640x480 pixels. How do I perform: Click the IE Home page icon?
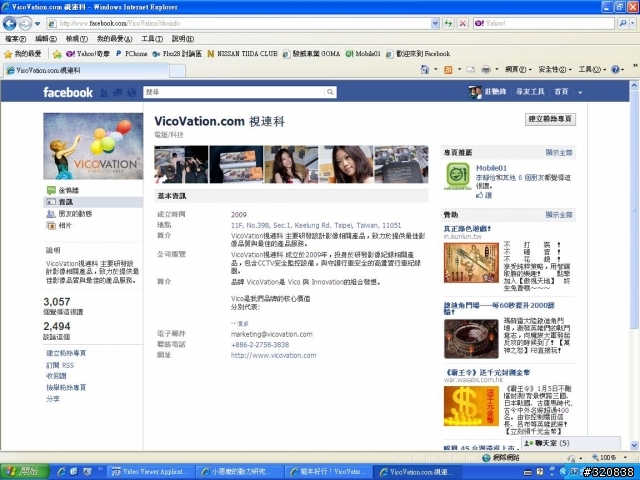pyautogui.click(x=425, y=69)
